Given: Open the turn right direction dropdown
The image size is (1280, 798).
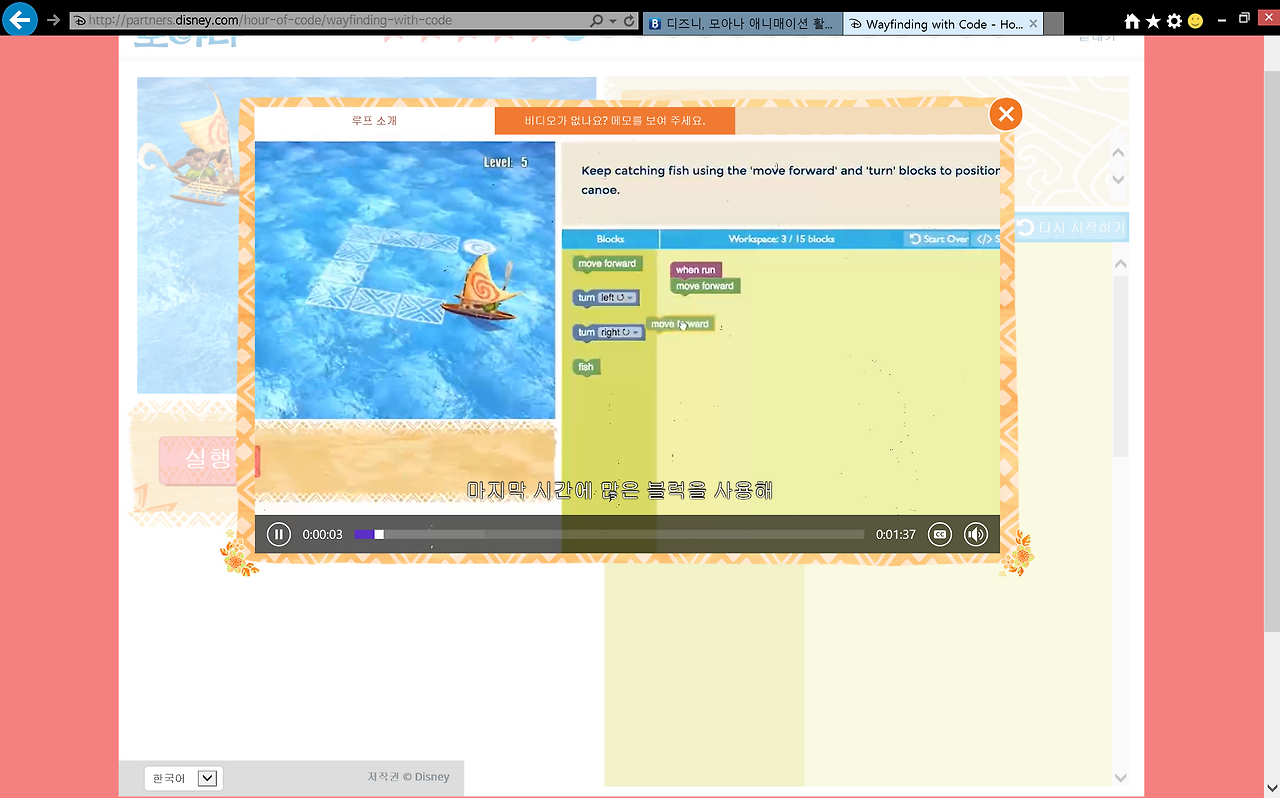Looking at the screenshot, I should (621, 332).
